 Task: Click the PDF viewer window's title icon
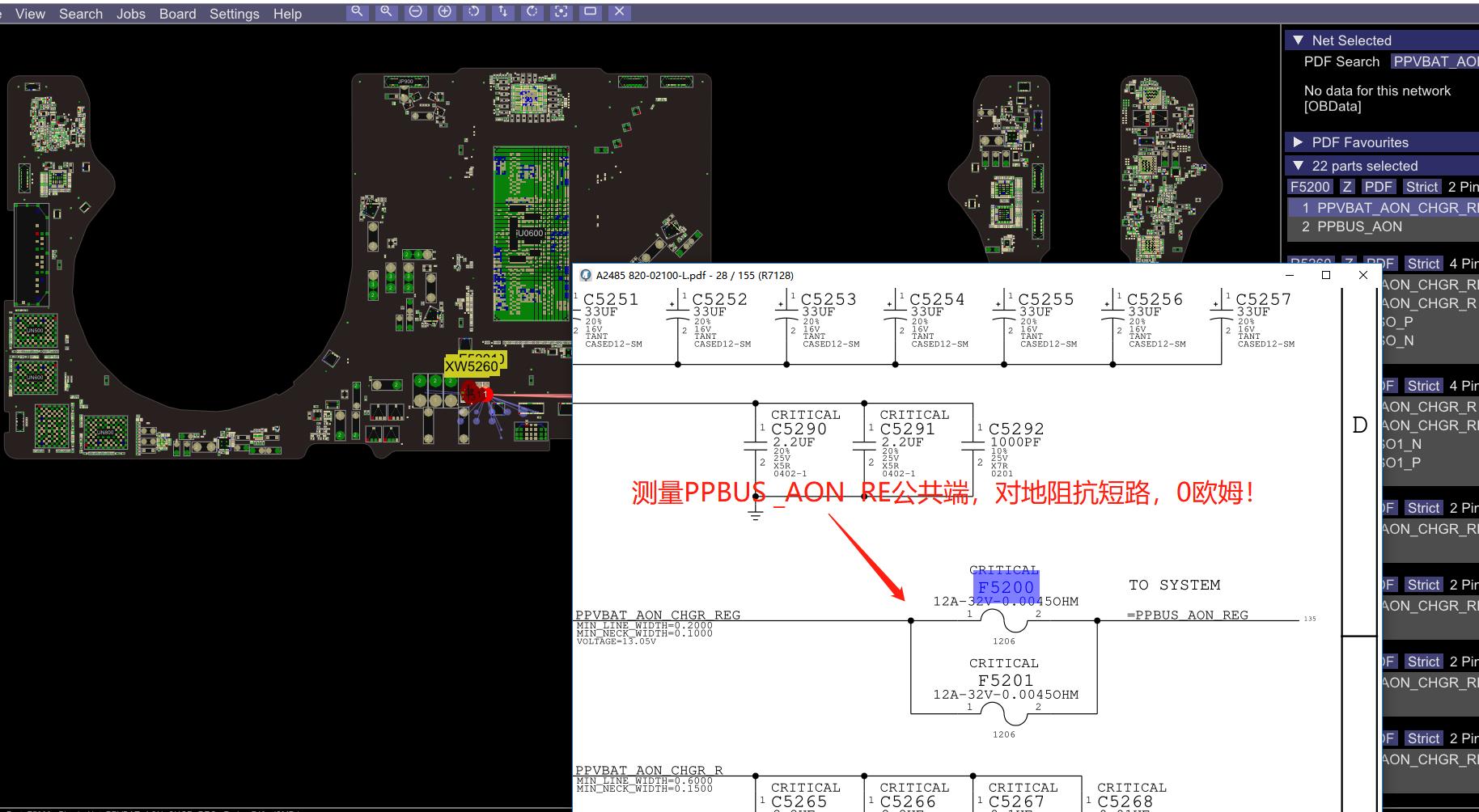(586, 275)
